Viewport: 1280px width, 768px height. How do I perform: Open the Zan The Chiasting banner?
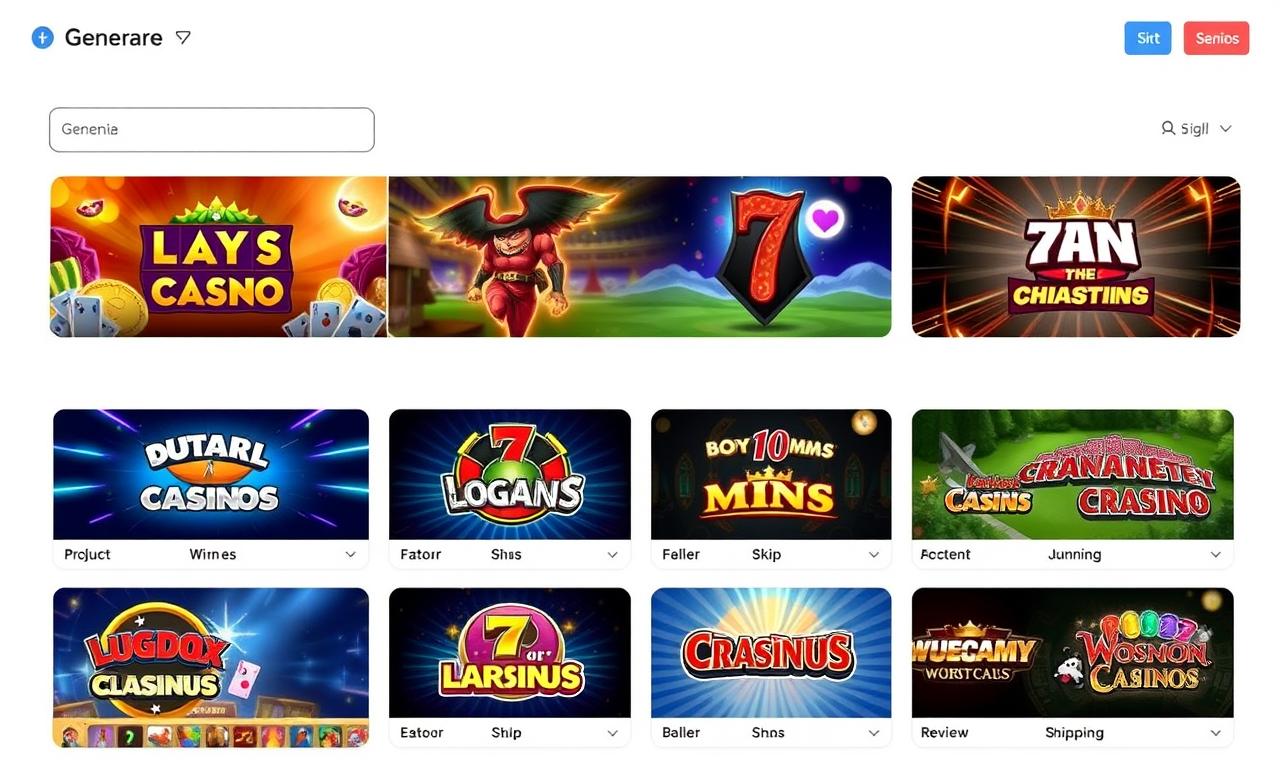(x=1076, y=257)
